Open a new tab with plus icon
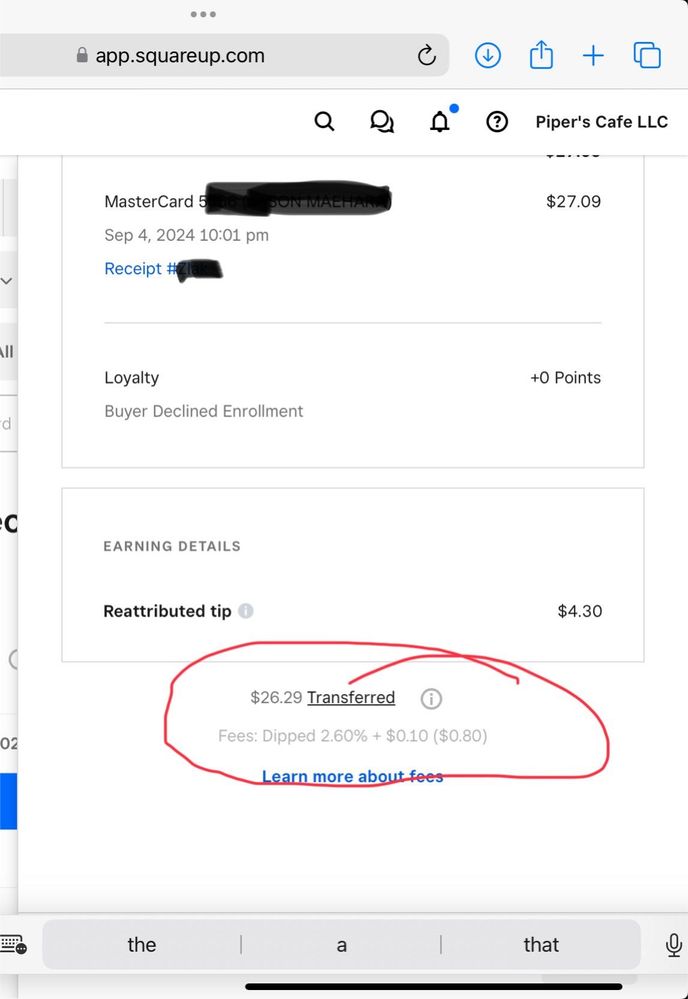 (593, 55)
